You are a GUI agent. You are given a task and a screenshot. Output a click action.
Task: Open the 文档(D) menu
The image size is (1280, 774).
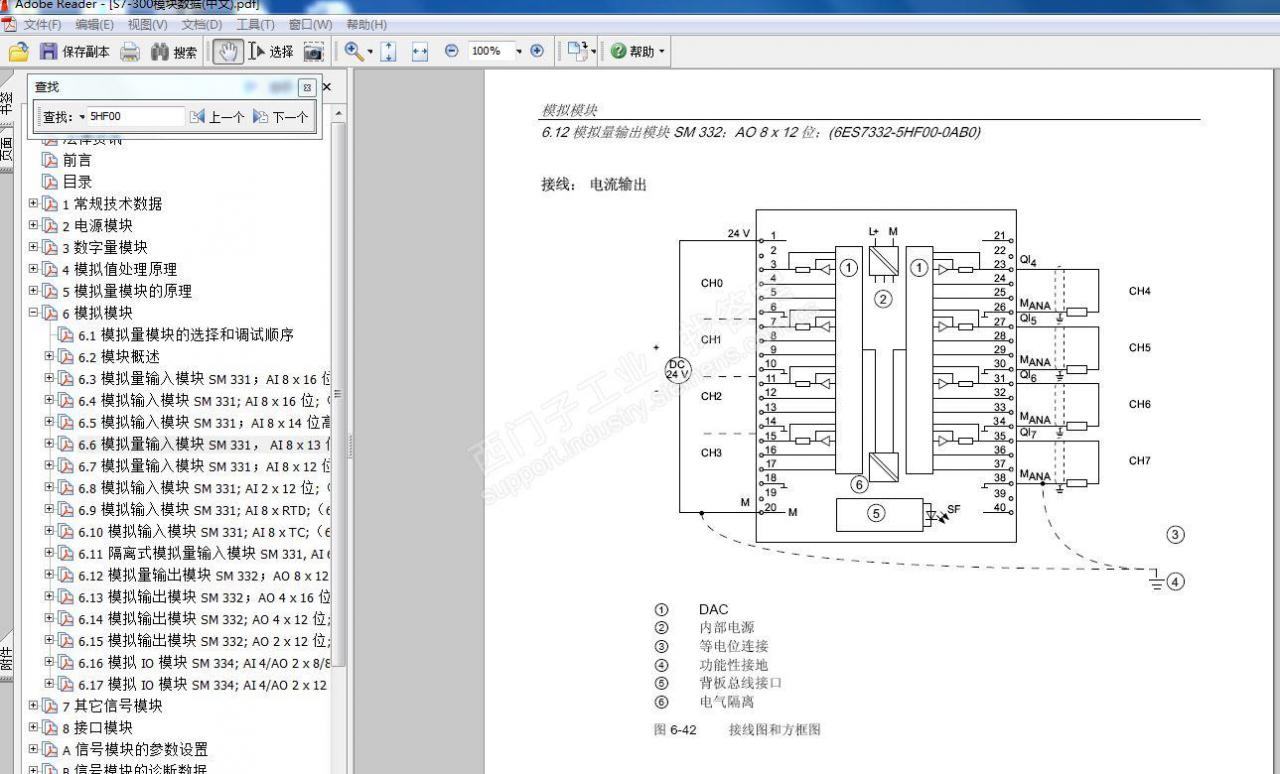pos(202,24)
